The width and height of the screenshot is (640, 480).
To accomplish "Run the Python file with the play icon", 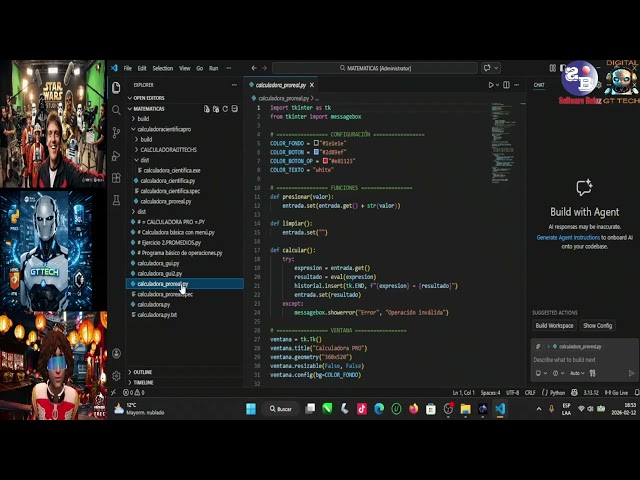I will 491,85.
